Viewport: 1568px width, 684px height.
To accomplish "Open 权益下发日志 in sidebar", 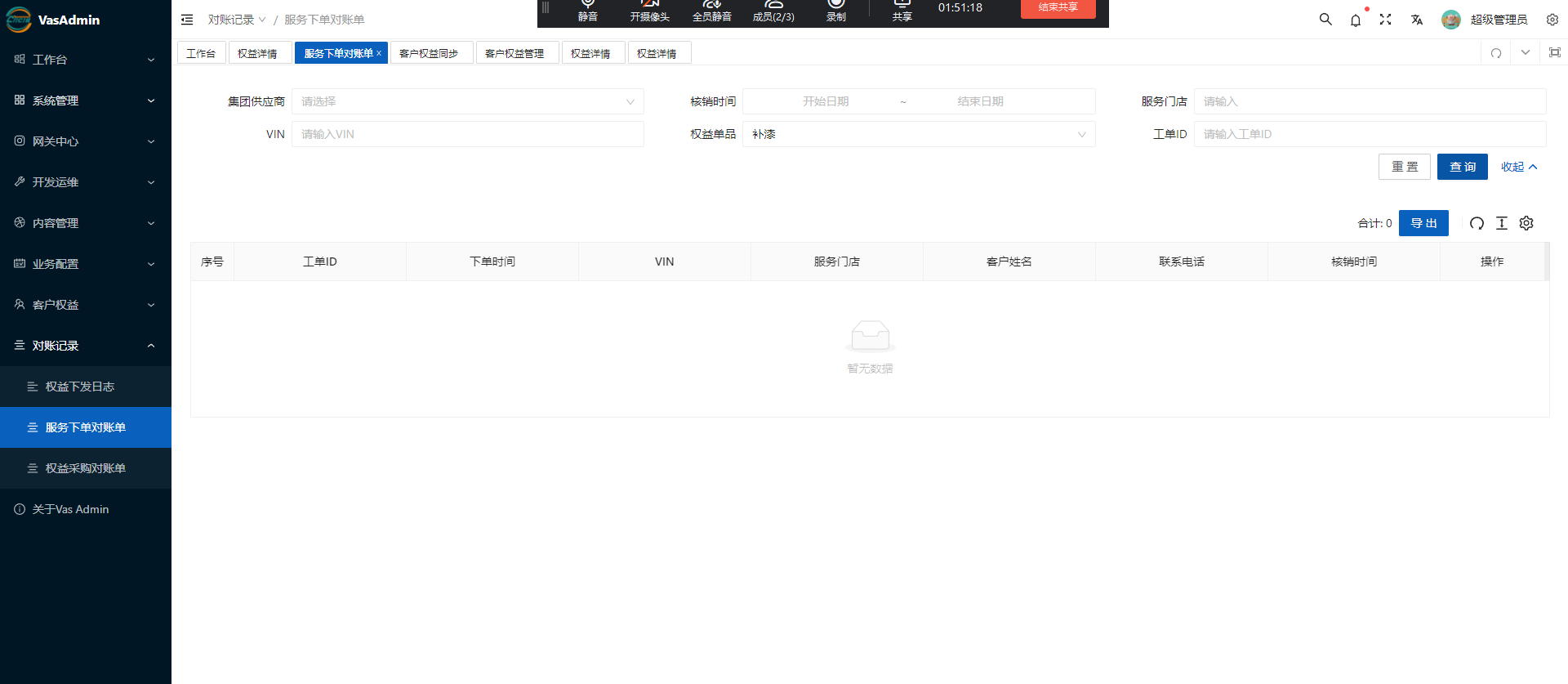I will pyautogui.click(x=86, y=387).
